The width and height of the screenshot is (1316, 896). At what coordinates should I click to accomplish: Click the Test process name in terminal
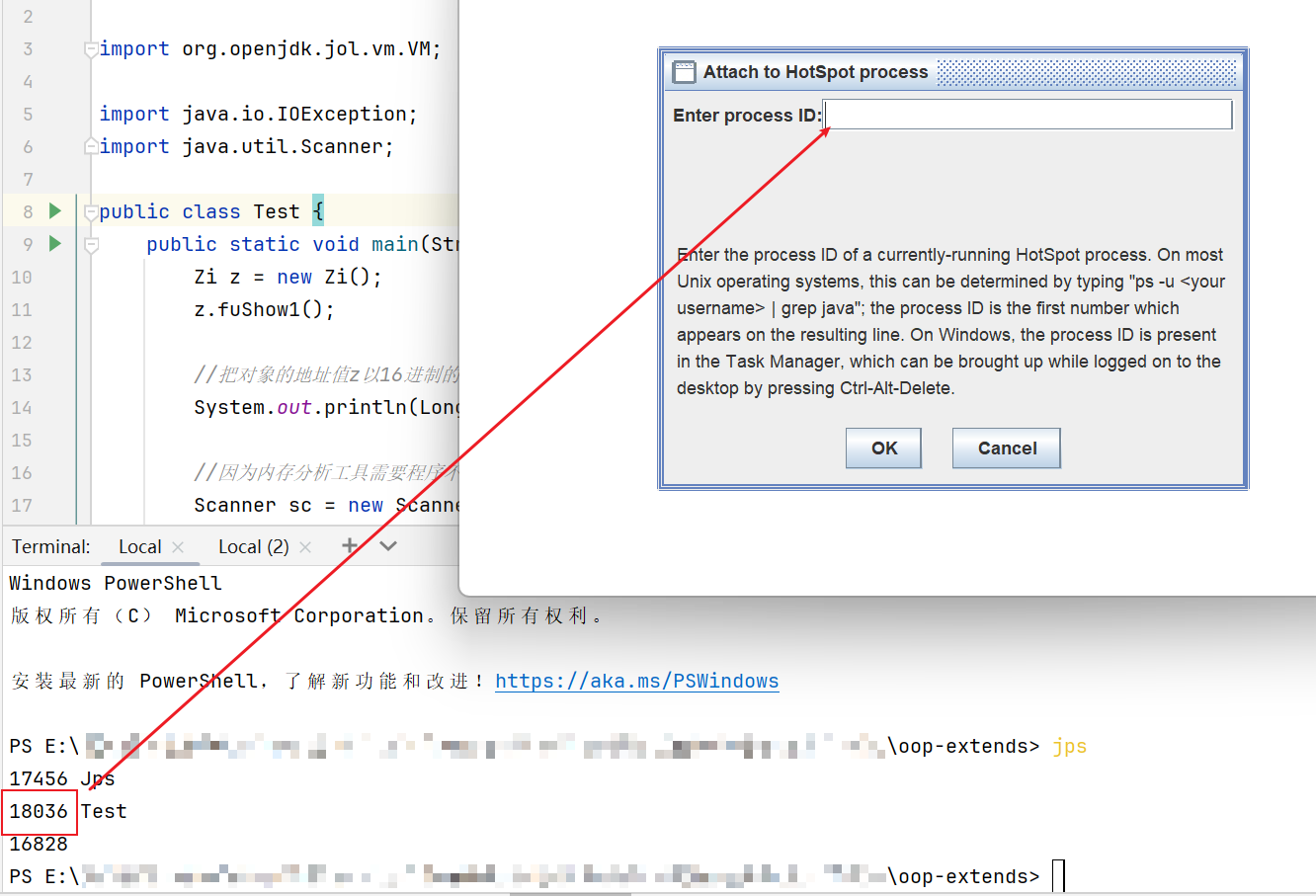pyautogui.click(x=104, y=811)
